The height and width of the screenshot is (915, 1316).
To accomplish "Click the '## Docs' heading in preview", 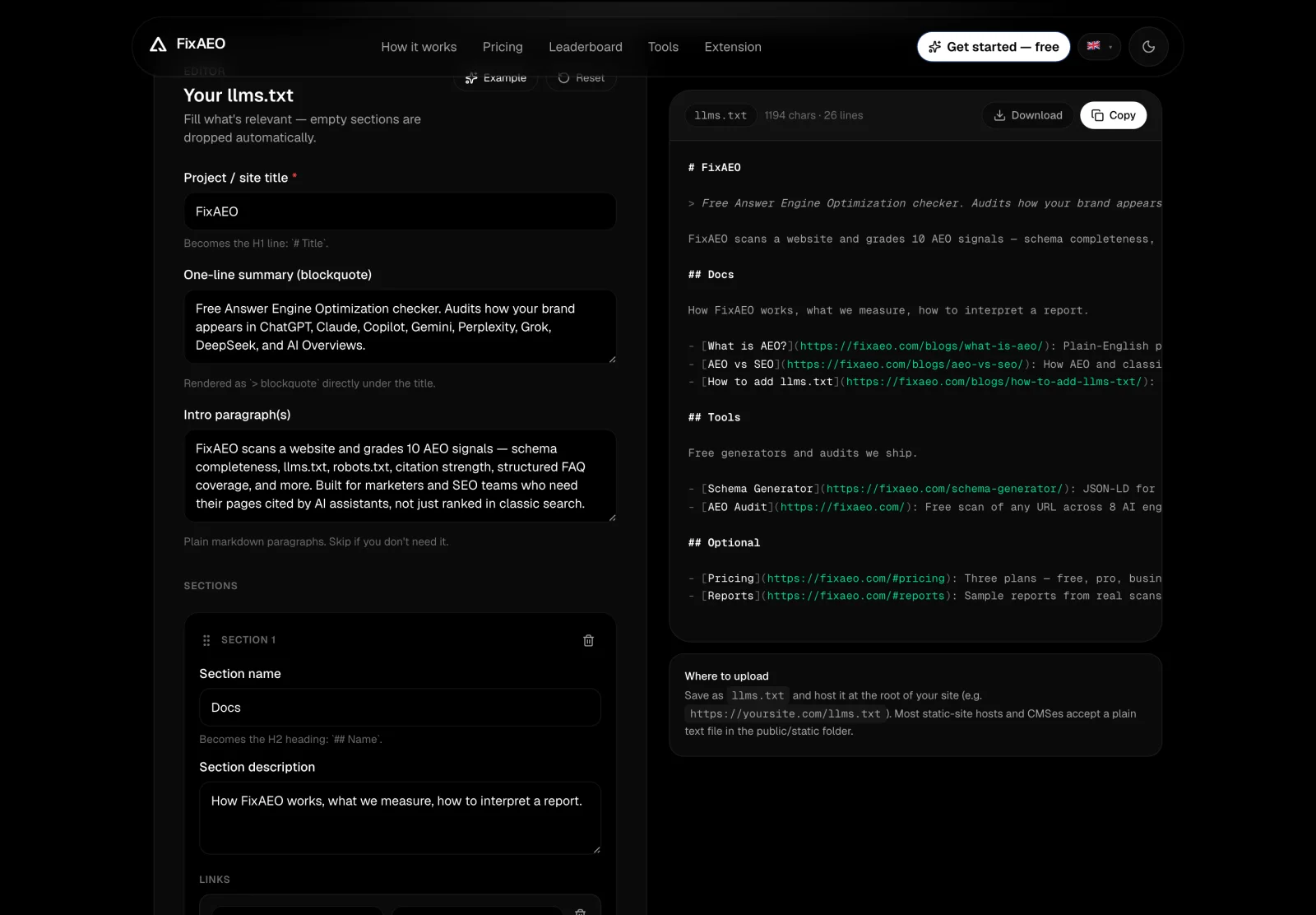I will (711, 275).
